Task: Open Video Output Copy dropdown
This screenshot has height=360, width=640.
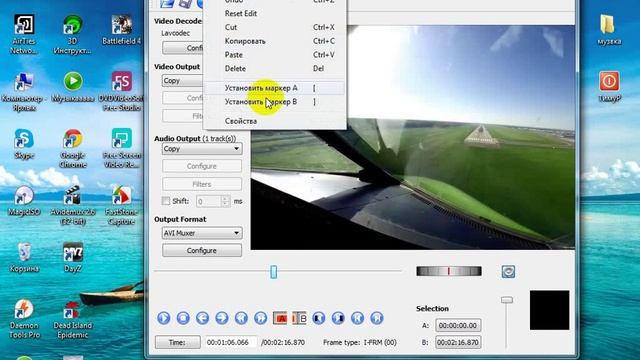Action: [x=183, y=80]
